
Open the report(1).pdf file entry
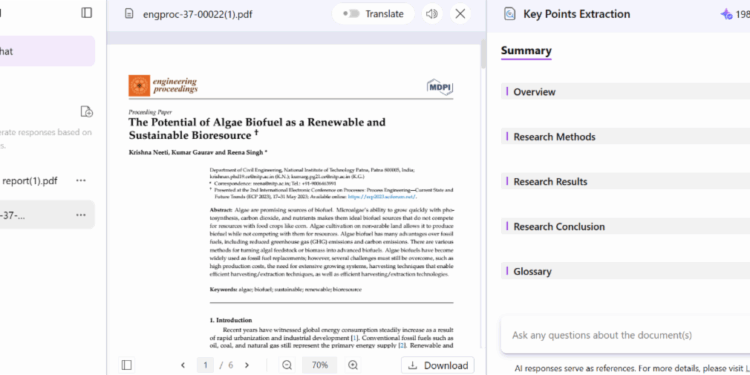[x=29, y=181]
